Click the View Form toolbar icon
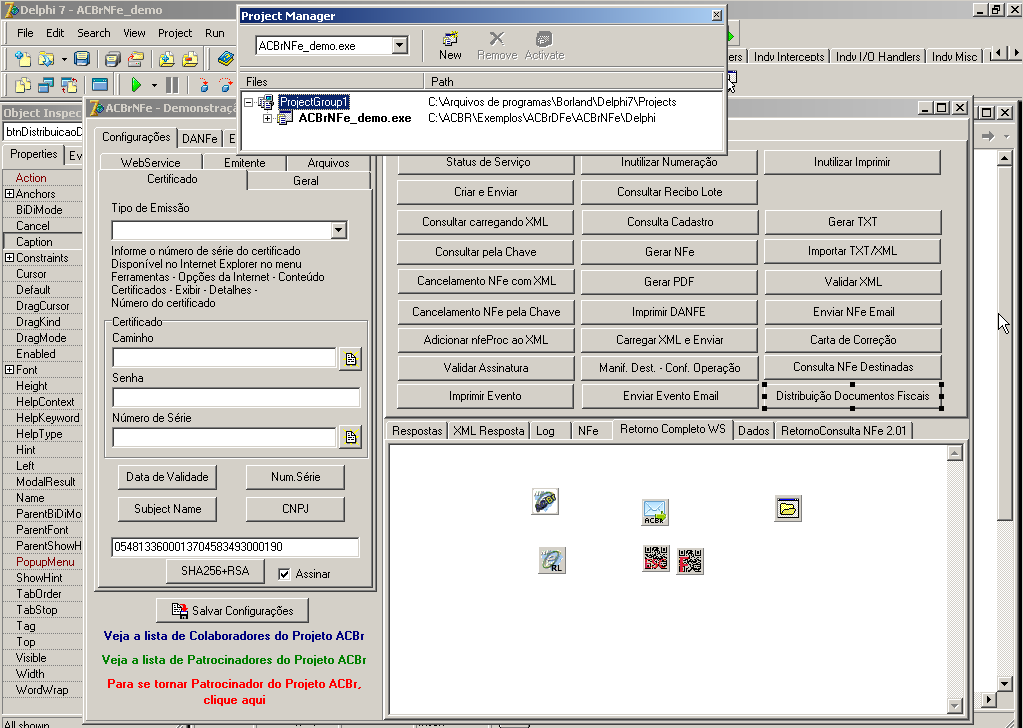Screen dimensions: 1023x728 tap(46, 85)
